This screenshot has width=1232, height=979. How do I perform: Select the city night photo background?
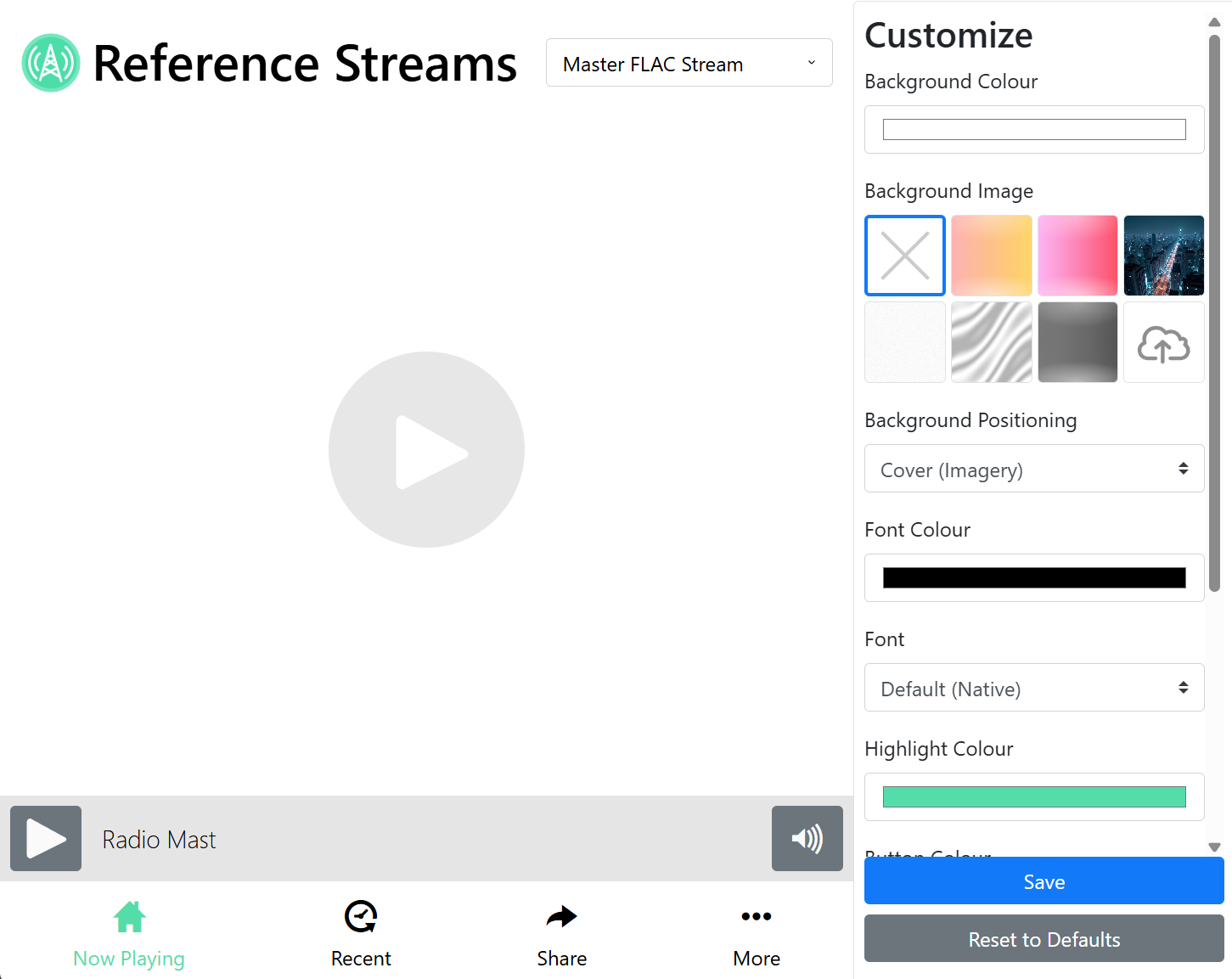point(1163,256)
